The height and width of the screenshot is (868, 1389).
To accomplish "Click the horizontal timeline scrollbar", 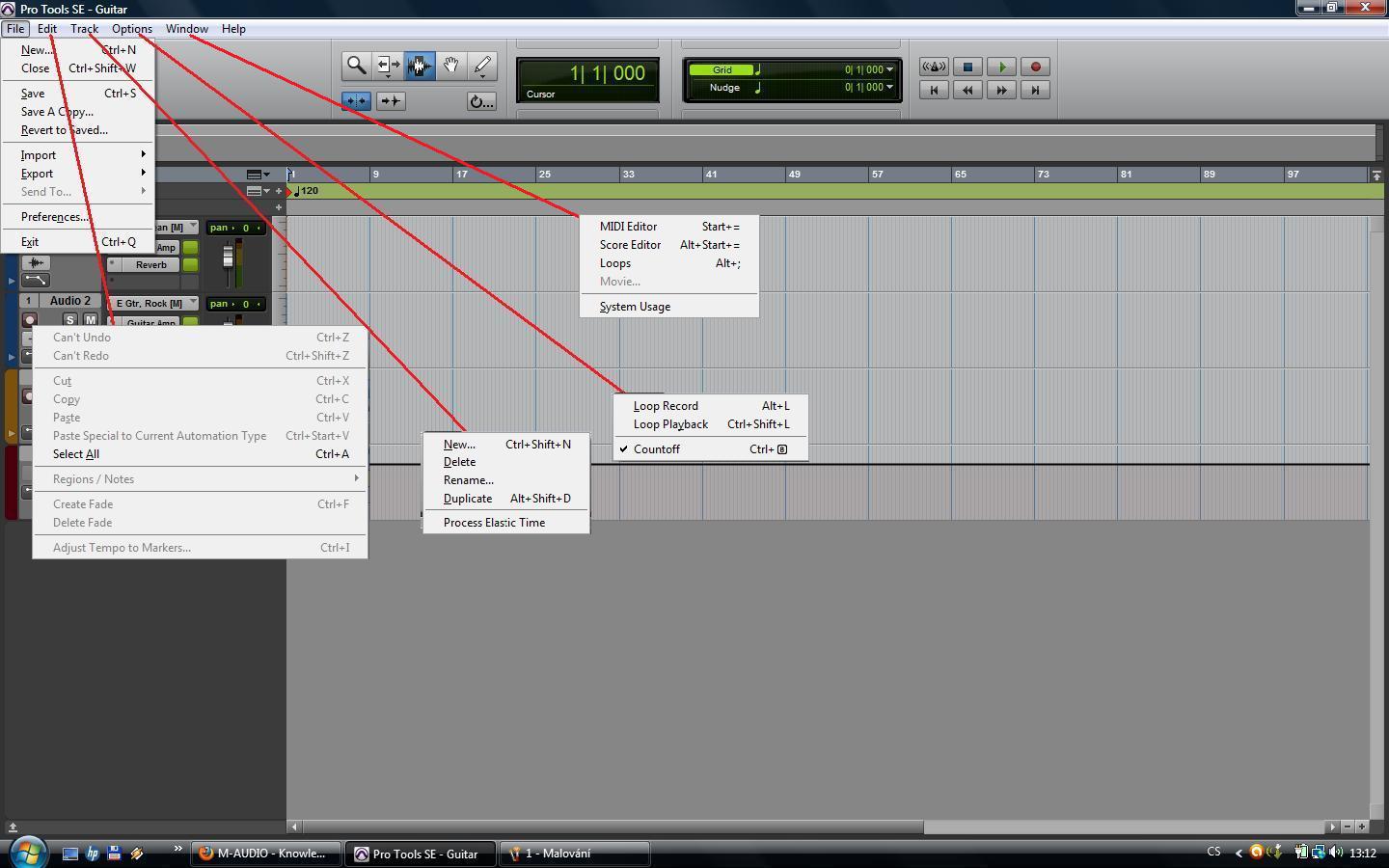I will 613,827.
